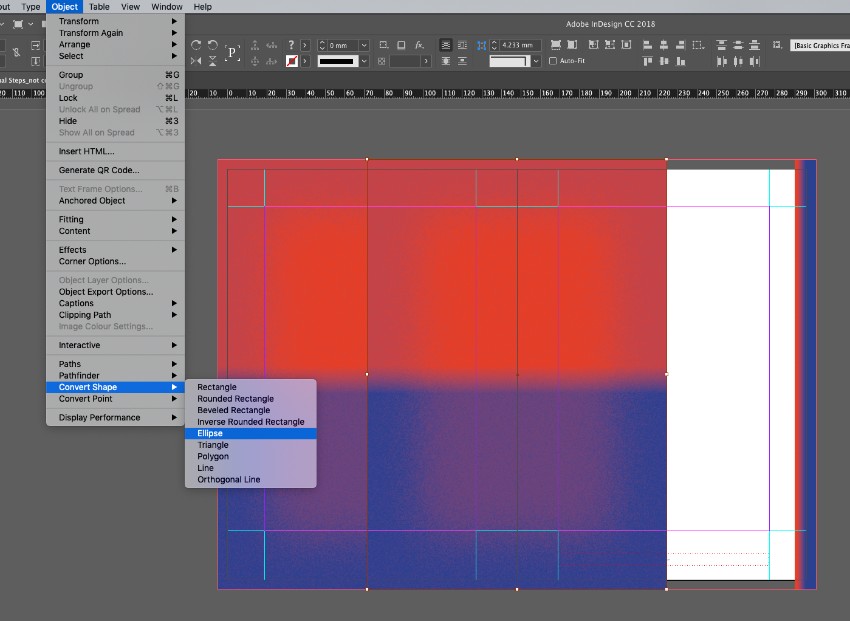Screen dimensions: 850x621
Task: Open the Table menu
Action: [99, 7]
